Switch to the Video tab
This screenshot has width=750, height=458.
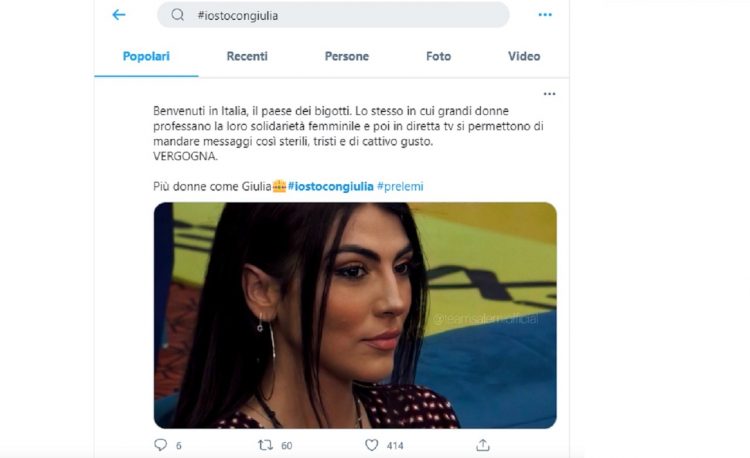coord(524,56)
